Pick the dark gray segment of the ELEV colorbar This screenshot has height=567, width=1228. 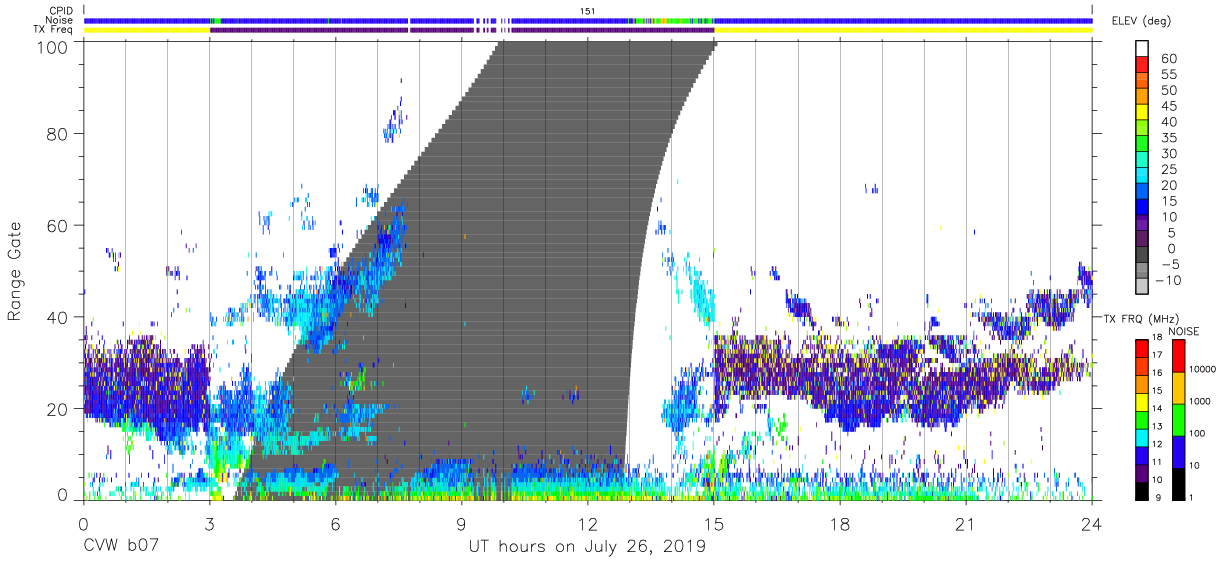click(1144, 255)
